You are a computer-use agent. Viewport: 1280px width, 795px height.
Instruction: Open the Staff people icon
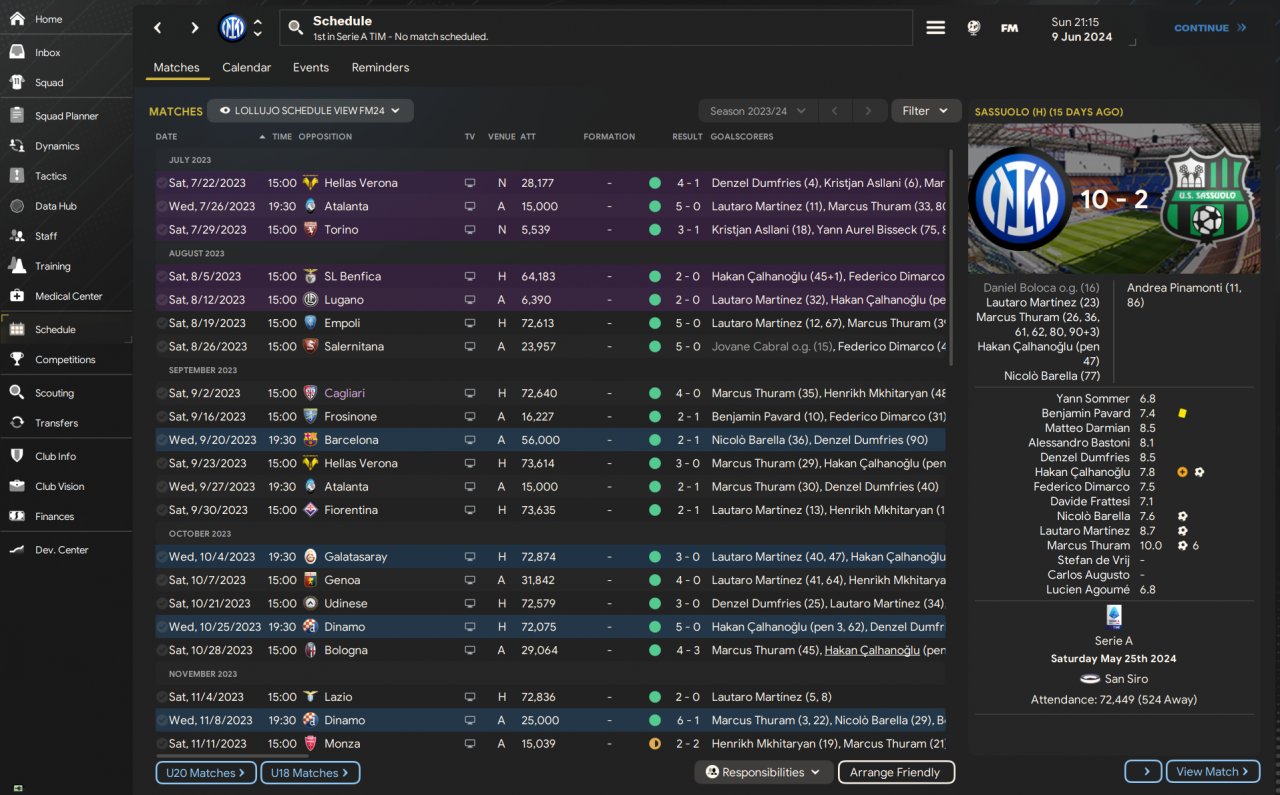pos(17,236)
